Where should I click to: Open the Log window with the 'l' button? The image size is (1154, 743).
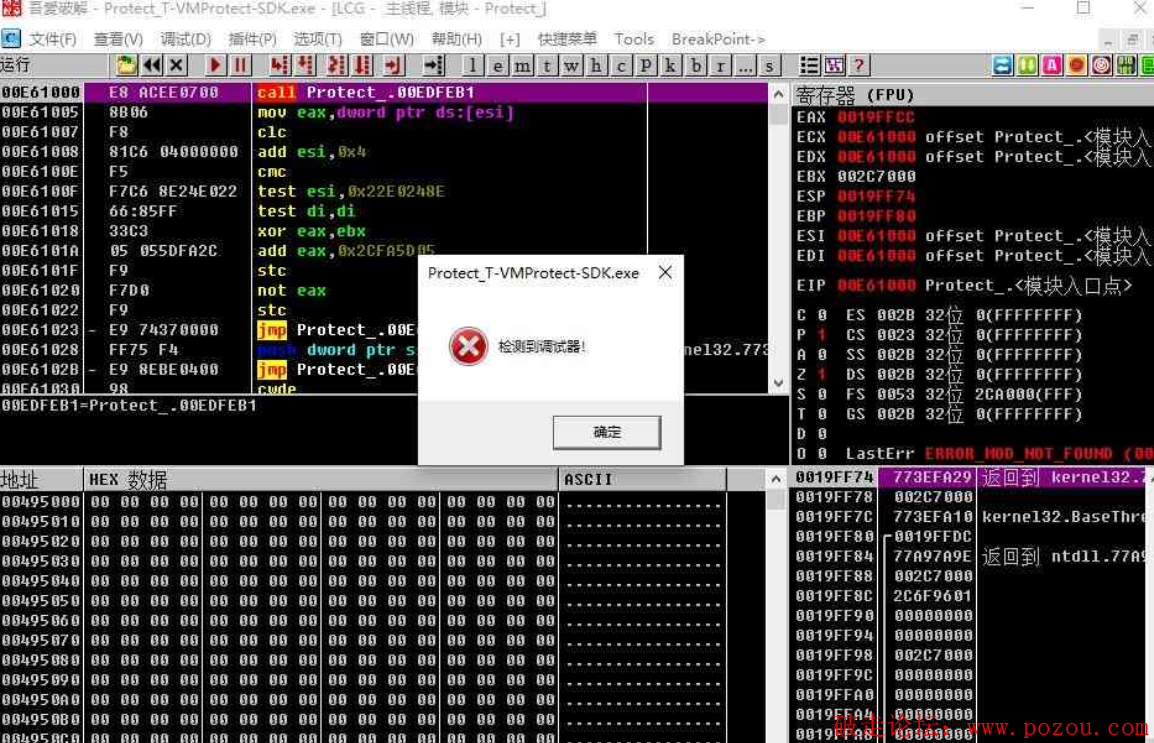(472, 65)
